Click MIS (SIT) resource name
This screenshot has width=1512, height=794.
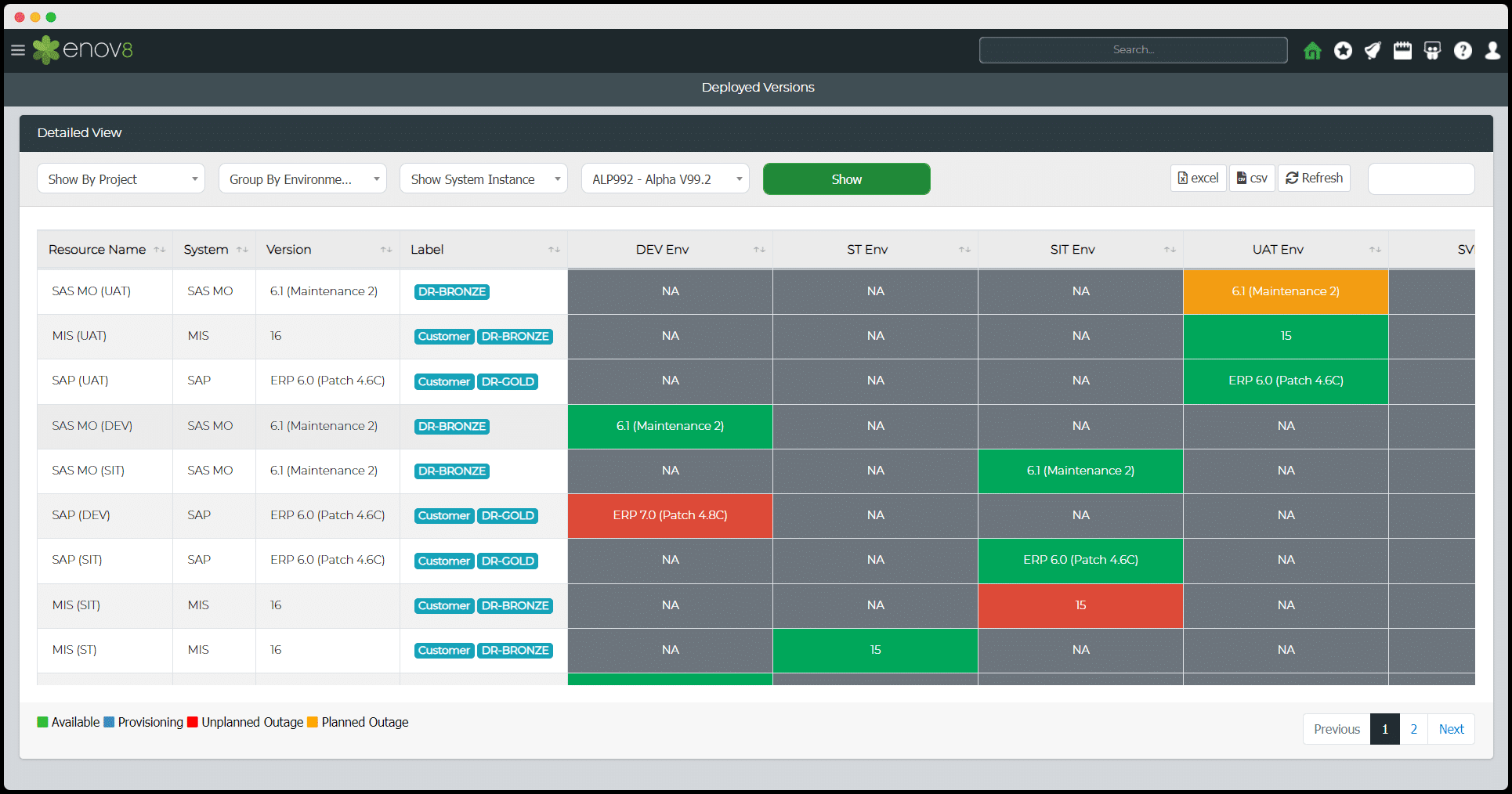pos(76,605)
